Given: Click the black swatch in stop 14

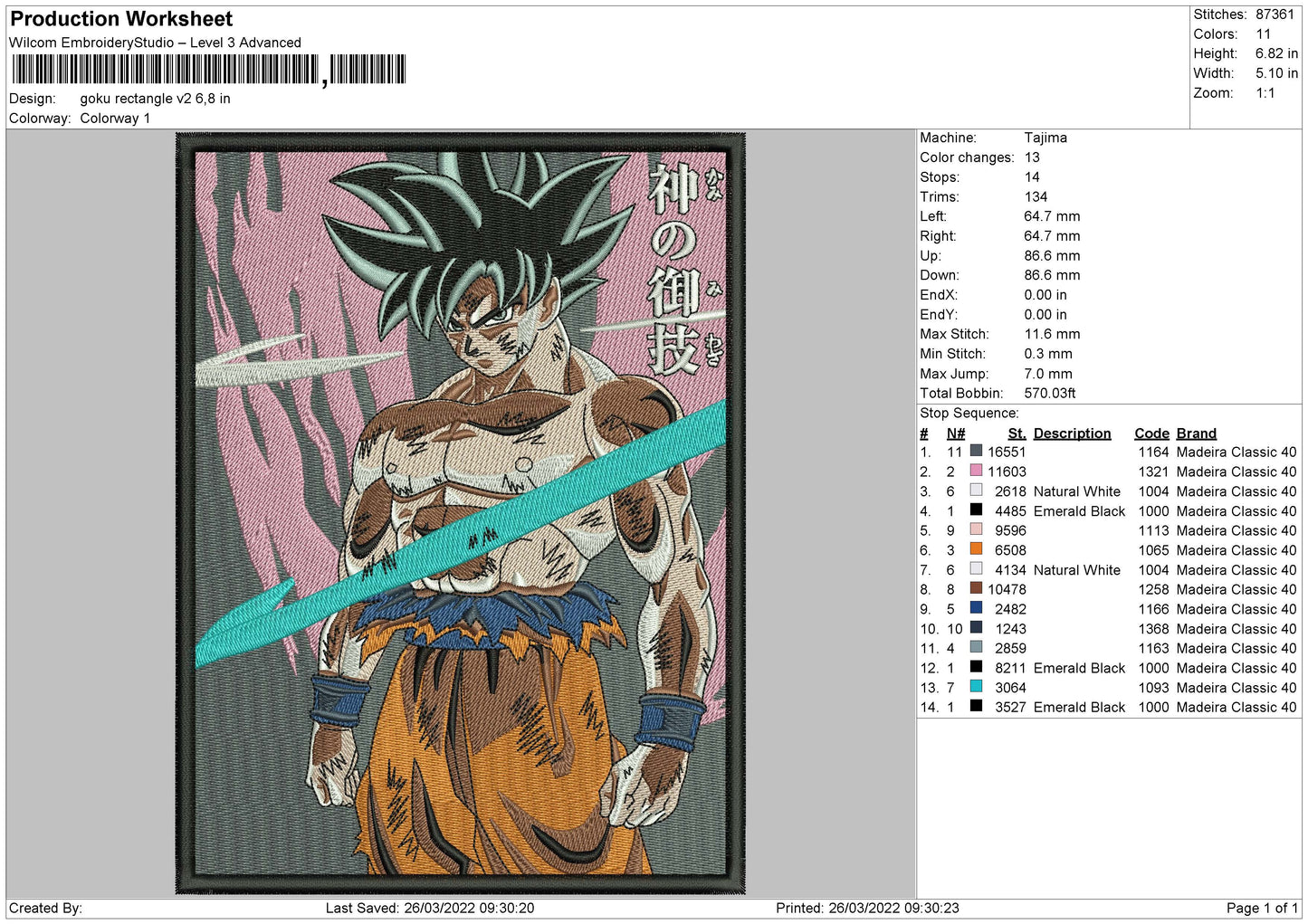Looking at the screenshot, I should pyautogui.click(x=976, y=706).
